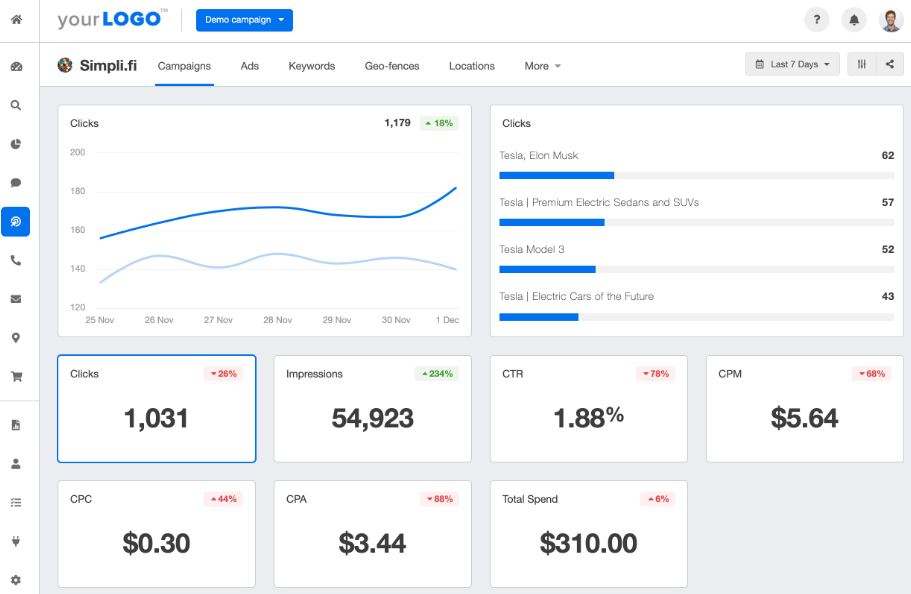Screen dimensions: 911x594
Task: Click the Premium Electric Sedans and SUVs bar
Action: coord(697,222)
